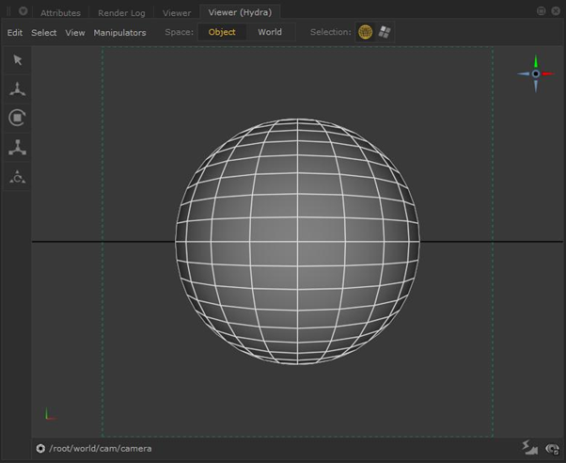Activate the Translate manipulator tool

pyautogui.click(x=17, y=89)
